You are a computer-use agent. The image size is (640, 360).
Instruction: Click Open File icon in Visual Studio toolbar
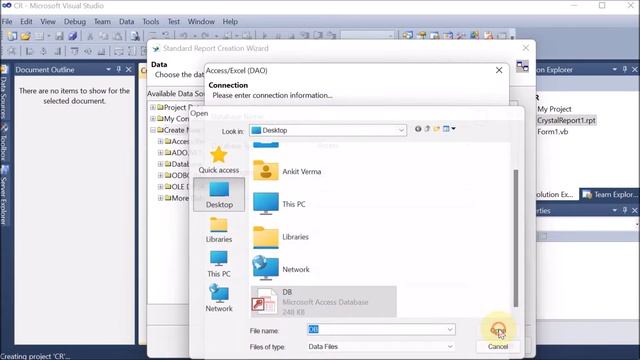[25, 36]
